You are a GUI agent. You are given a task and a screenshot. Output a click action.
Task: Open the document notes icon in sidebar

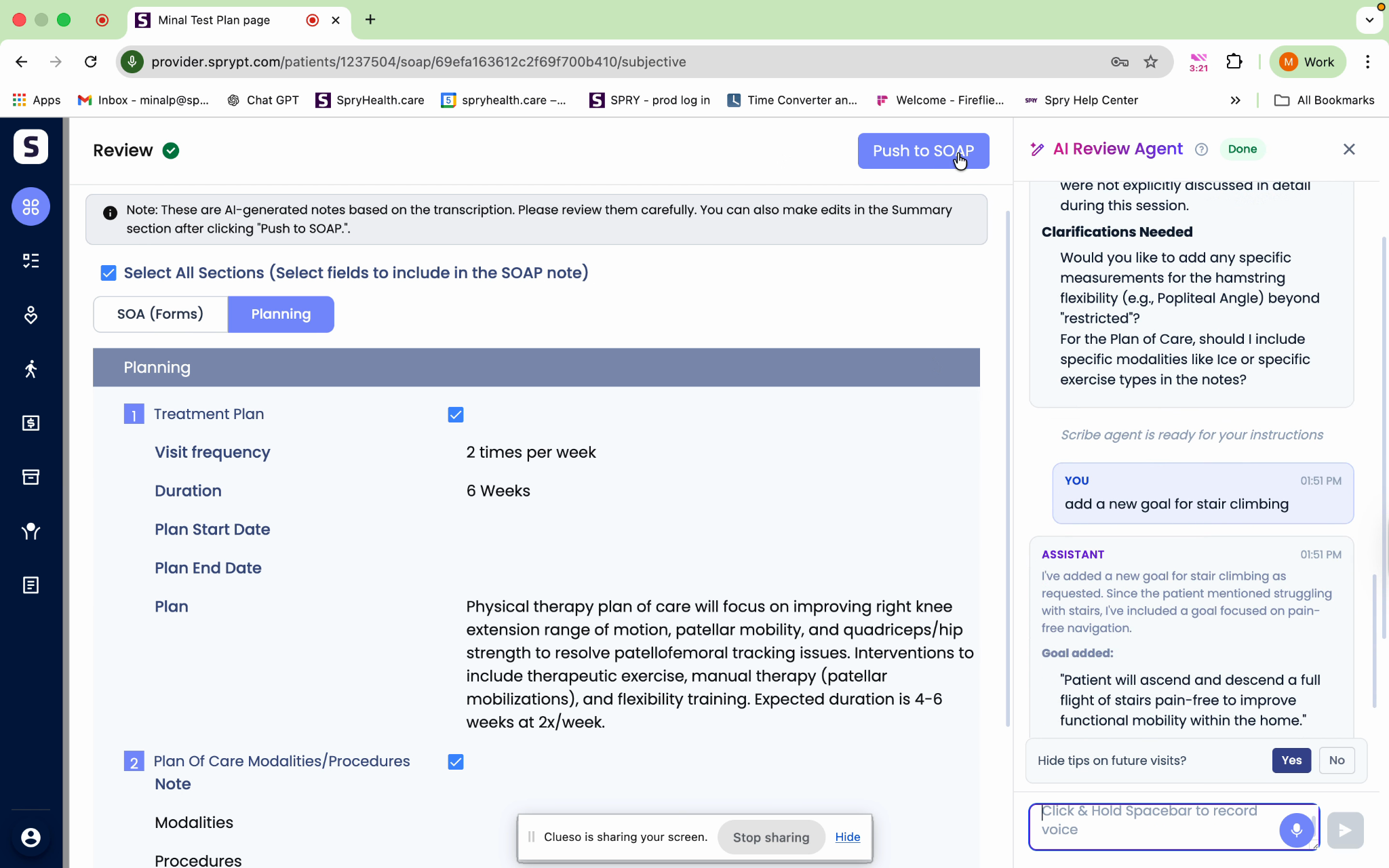(31, 585)
